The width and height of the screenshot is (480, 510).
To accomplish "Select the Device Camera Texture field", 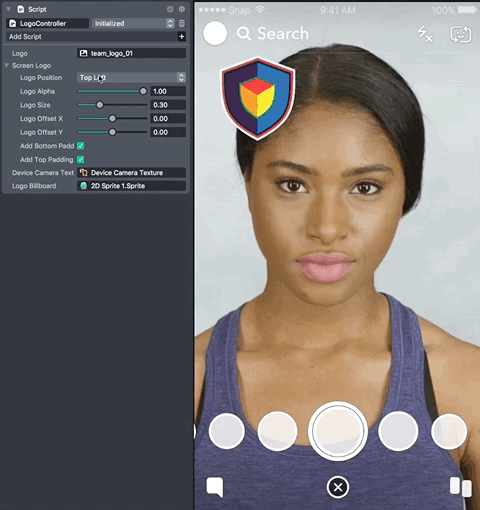I will pyautogui.click(x=131, y=173).
